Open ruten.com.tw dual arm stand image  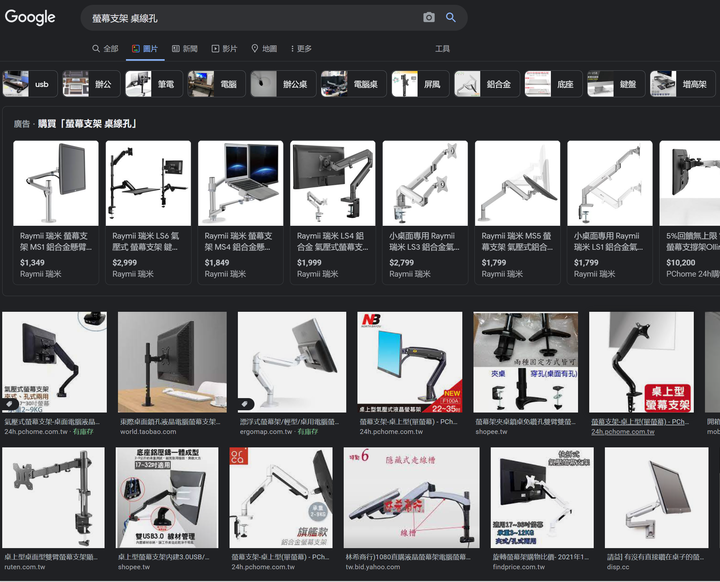(x=53, y=497)
